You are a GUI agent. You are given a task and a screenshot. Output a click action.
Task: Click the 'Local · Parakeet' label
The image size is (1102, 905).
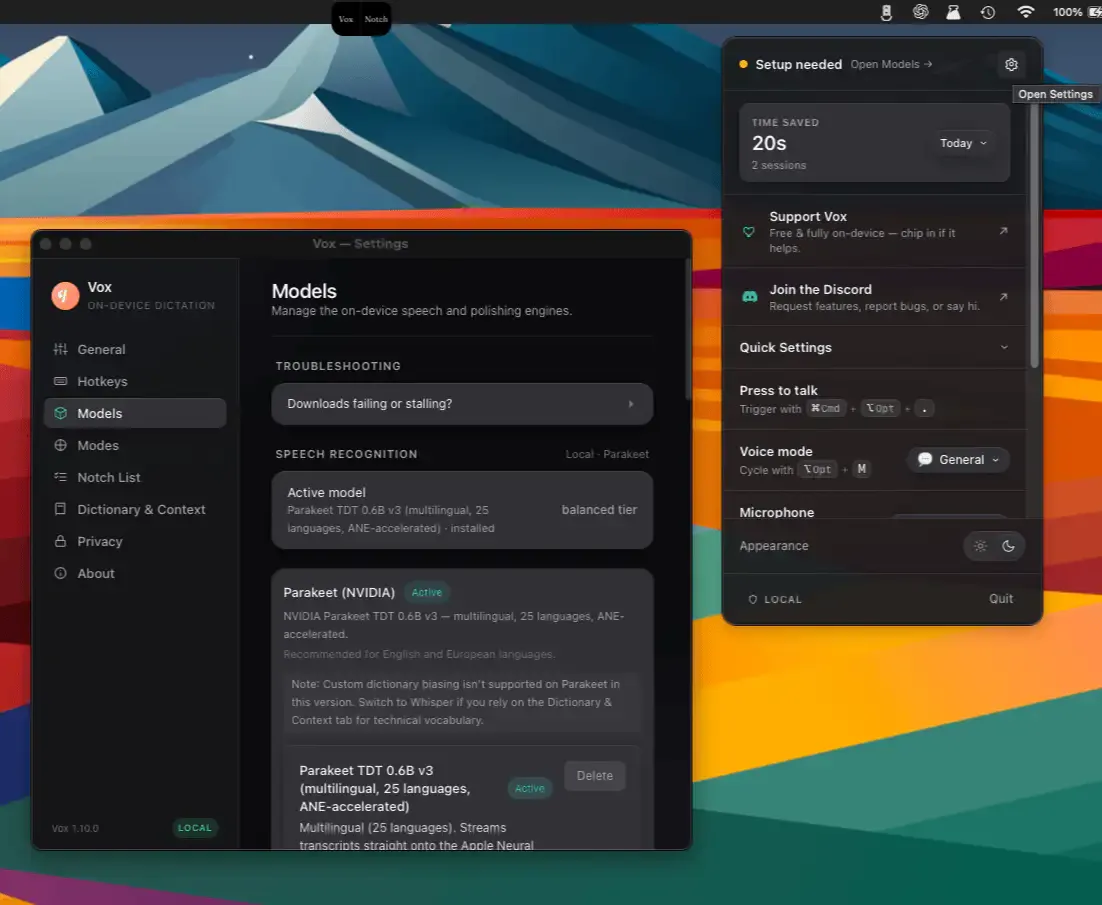(607, 455)
